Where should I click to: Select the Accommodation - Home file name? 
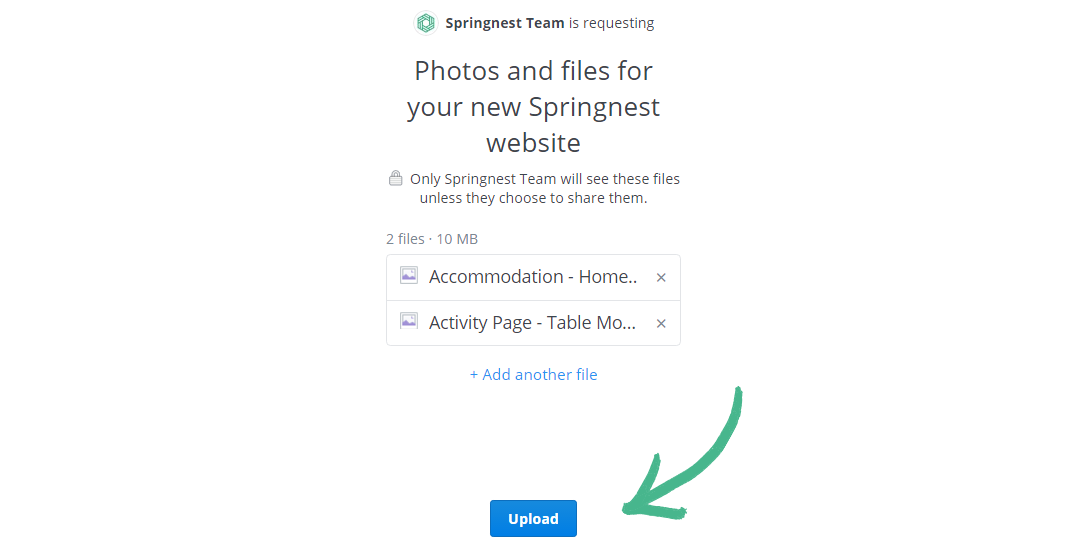click(x=533, y=277)
